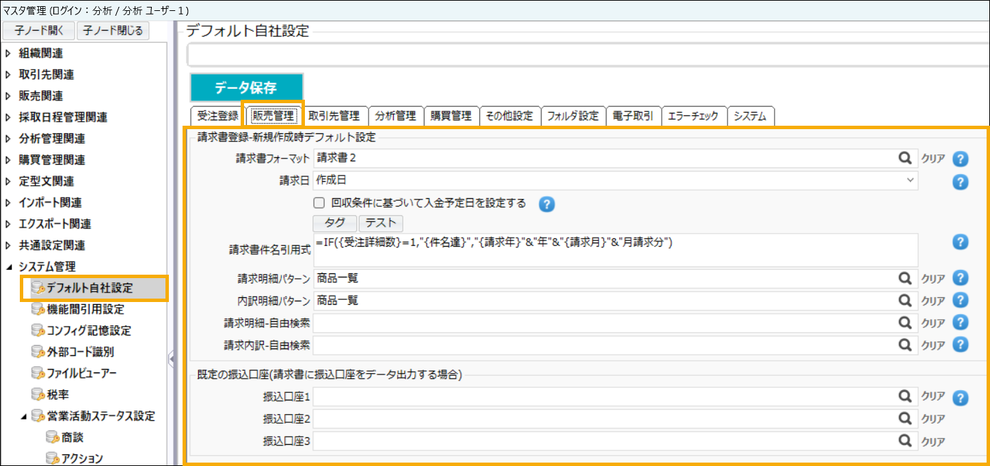Click database icon beside 外部コード識別
Image resolution: width=990 pixels, height=466 pixels.
[x=38, y=352]
